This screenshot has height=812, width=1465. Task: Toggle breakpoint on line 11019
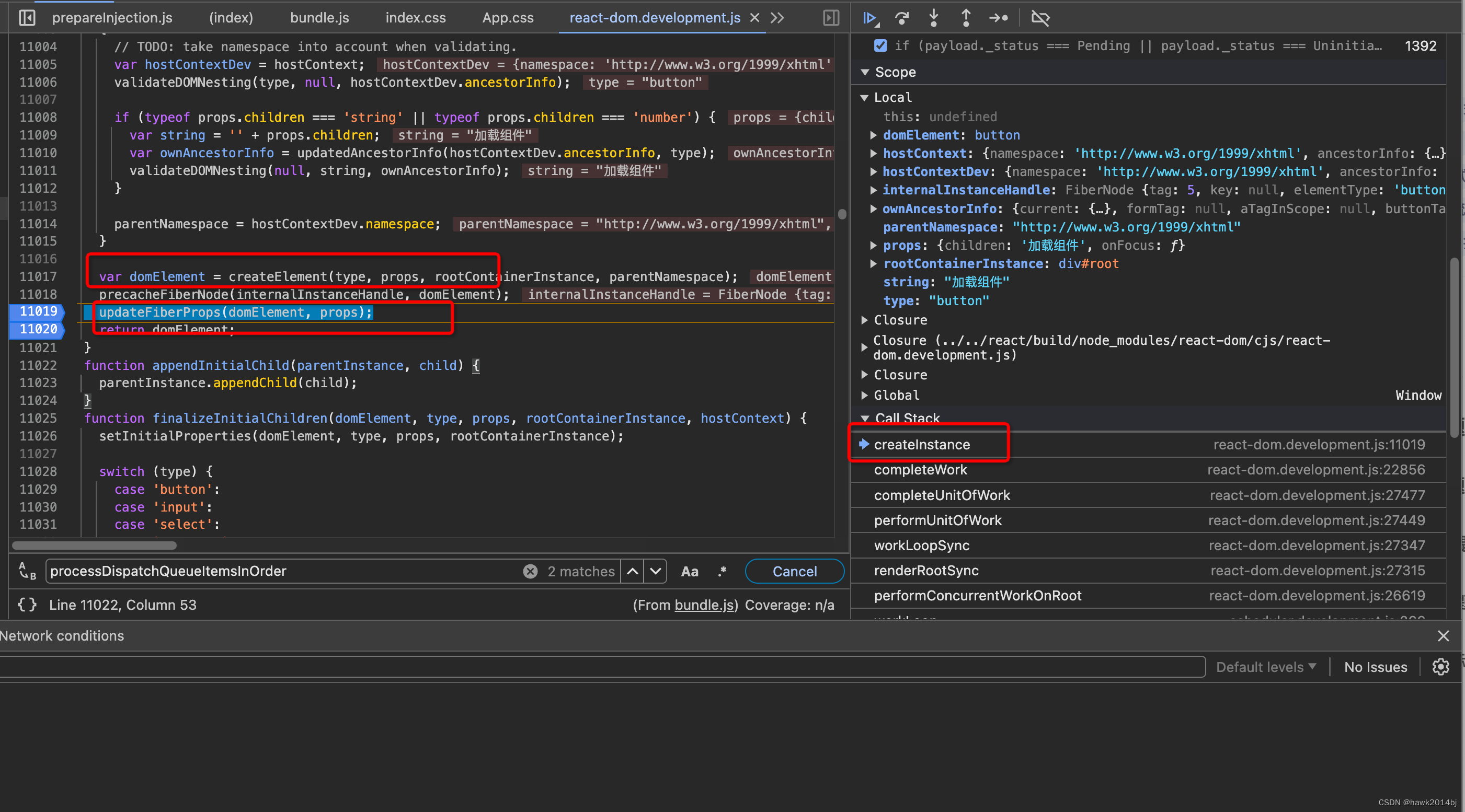38,311
